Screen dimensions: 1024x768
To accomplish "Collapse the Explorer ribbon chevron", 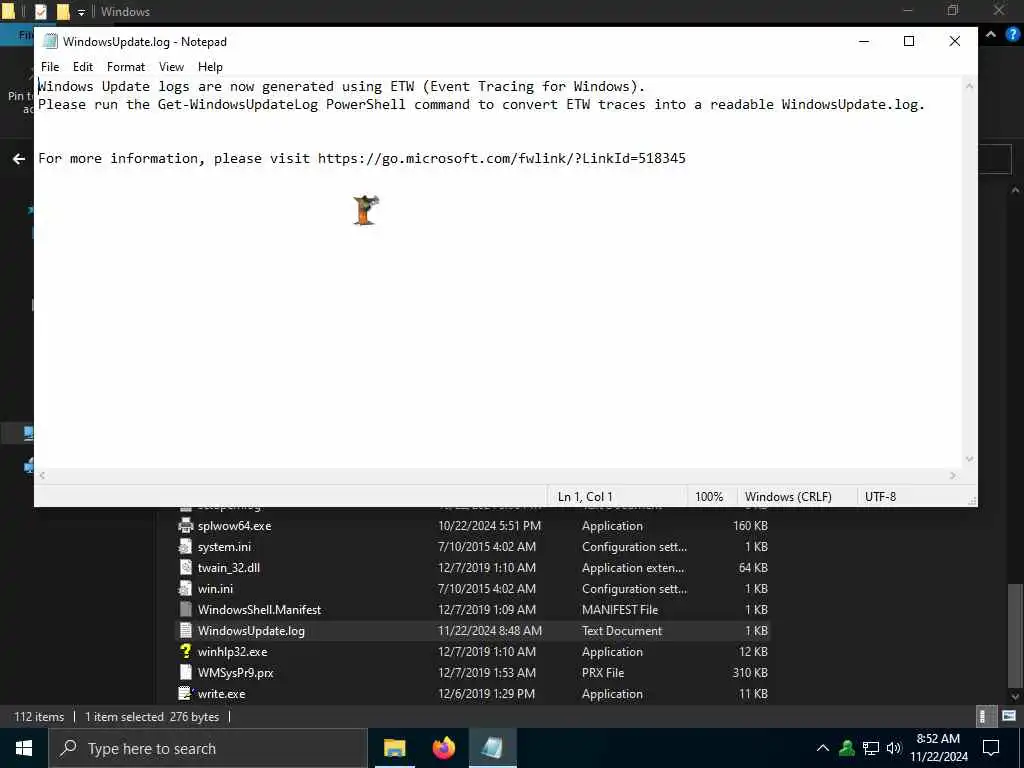I will (991, 35).
